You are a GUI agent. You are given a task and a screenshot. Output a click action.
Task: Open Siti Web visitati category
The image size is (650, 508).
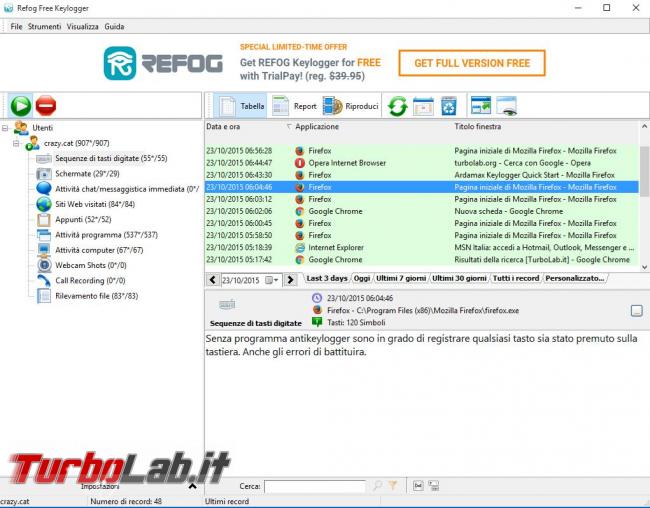(95, 204)
